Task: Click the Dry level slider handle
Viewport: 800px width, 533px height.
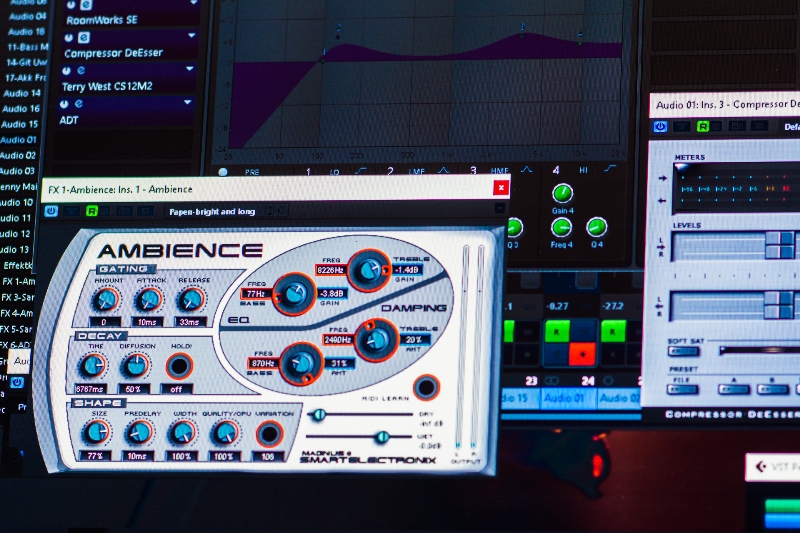Action: coord(319,415)
